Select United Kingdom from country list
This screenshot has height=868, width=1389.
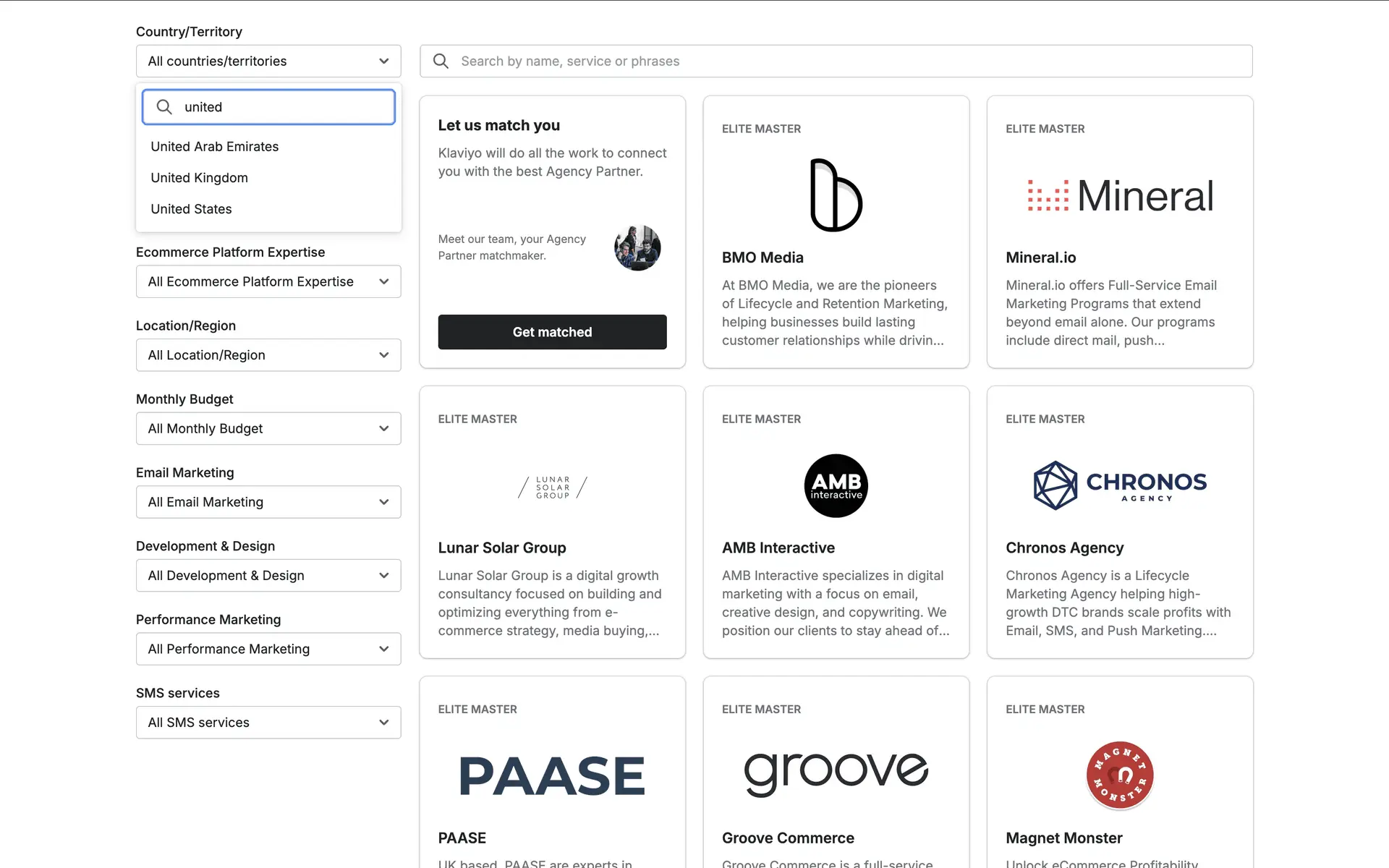(199, 178)
